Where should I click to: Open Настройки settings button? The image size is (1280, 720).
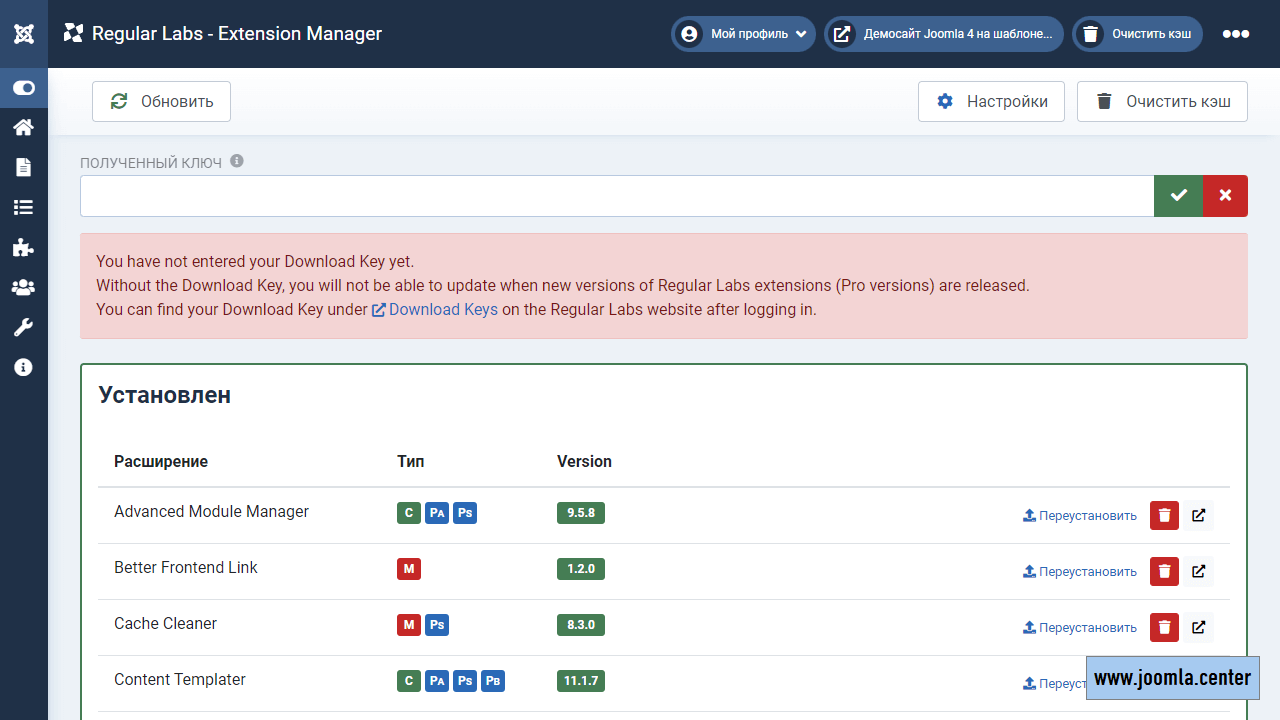(991, 101)
